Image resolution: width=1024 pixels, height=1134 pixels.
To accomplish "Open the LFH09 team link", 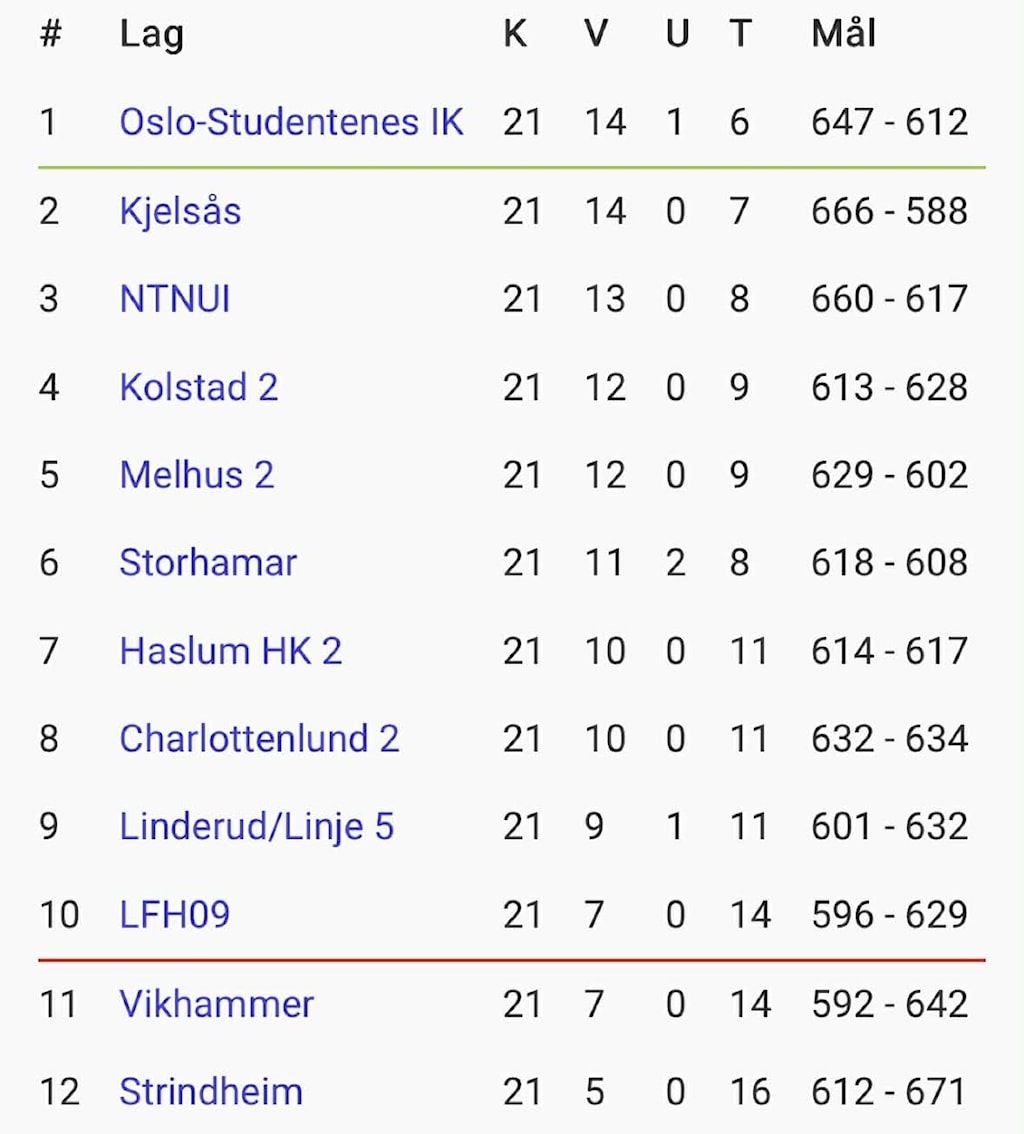I will [174, 915].
